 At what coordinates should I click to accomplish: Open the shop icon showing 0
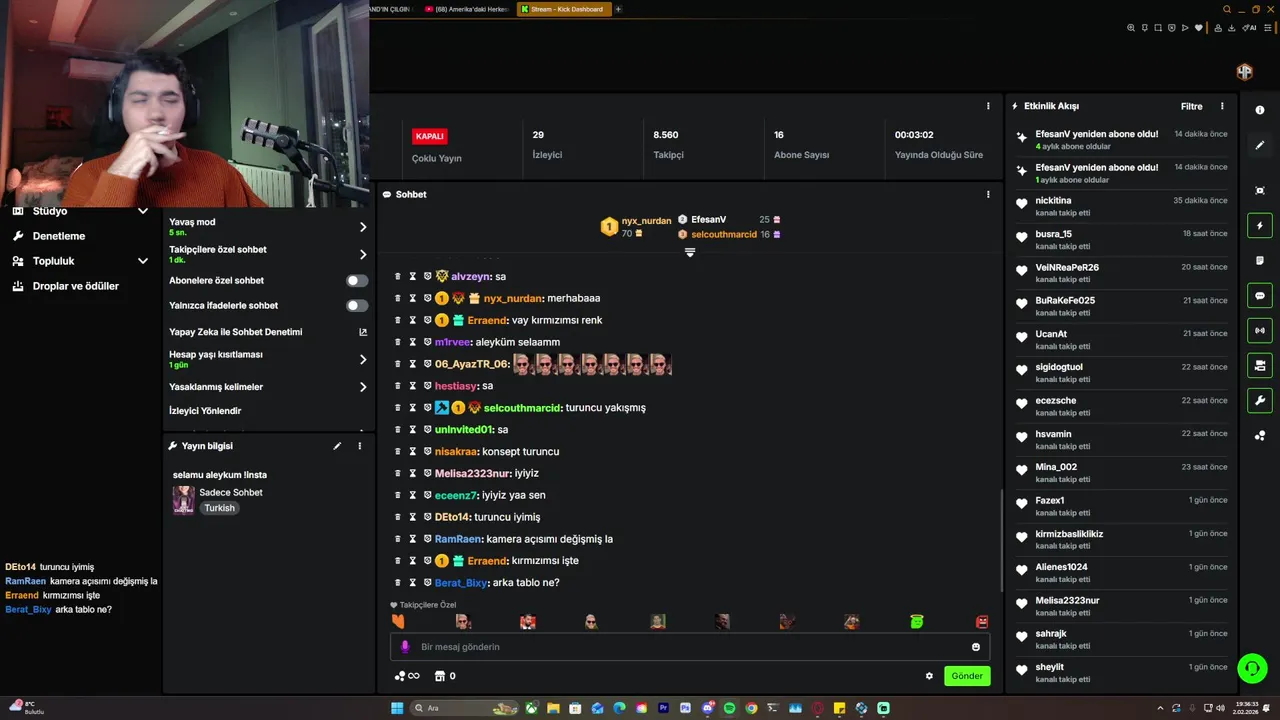(x=446, y=676)
